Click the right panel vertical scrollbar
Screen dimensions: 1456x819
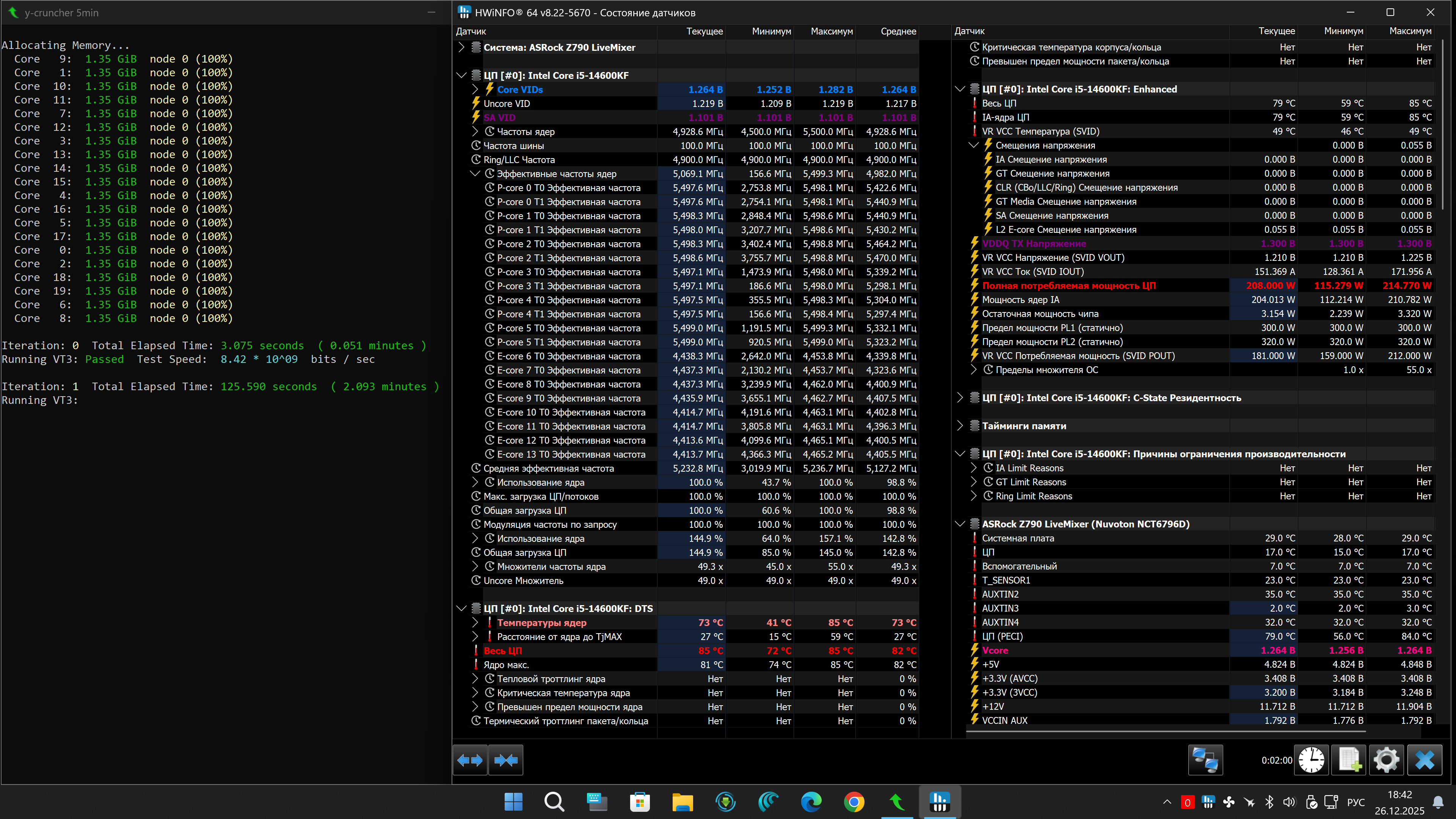(x=1442, y=124)
